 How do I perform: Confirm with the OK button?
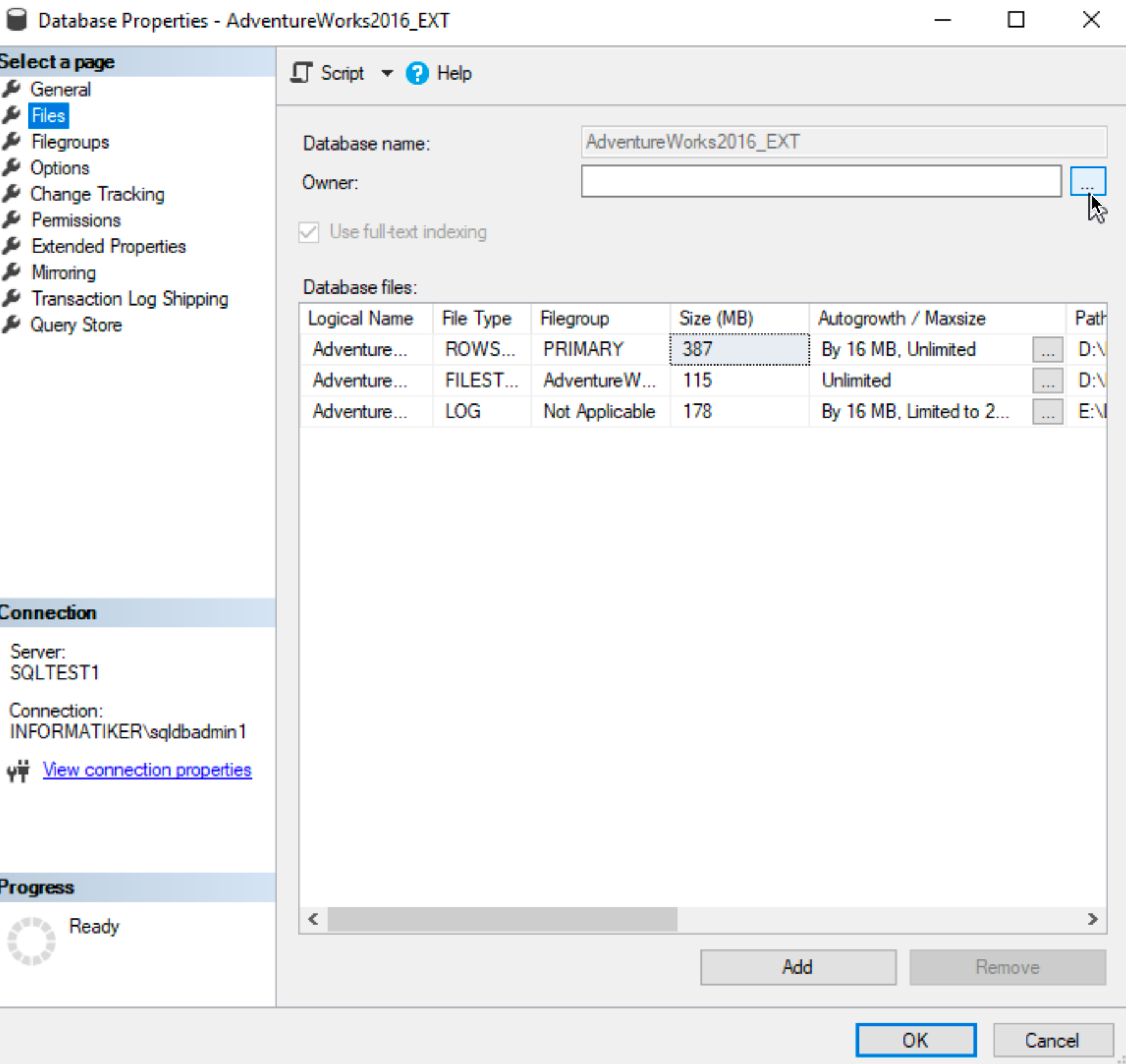pos(916,1040)
